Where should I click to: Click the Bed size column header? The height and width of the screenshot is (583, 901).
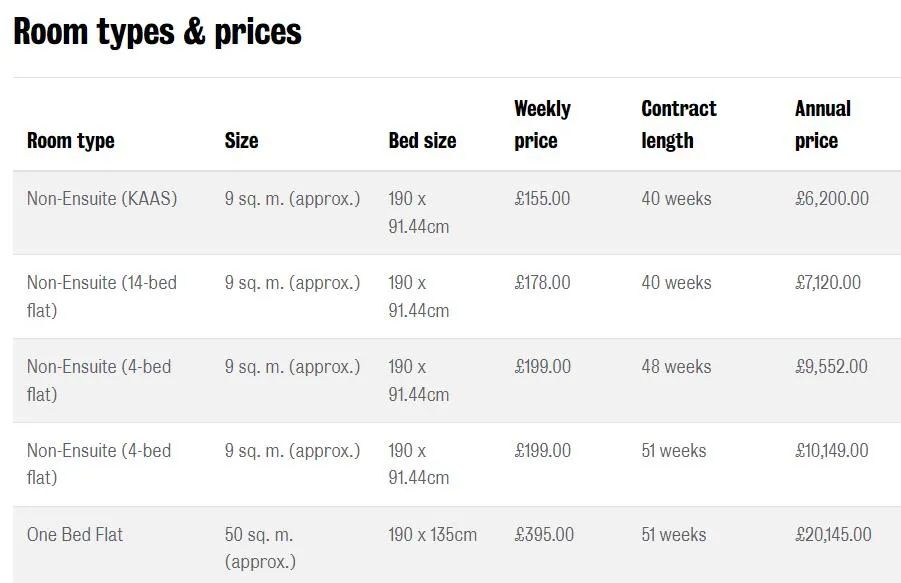[x=422, y=141]
